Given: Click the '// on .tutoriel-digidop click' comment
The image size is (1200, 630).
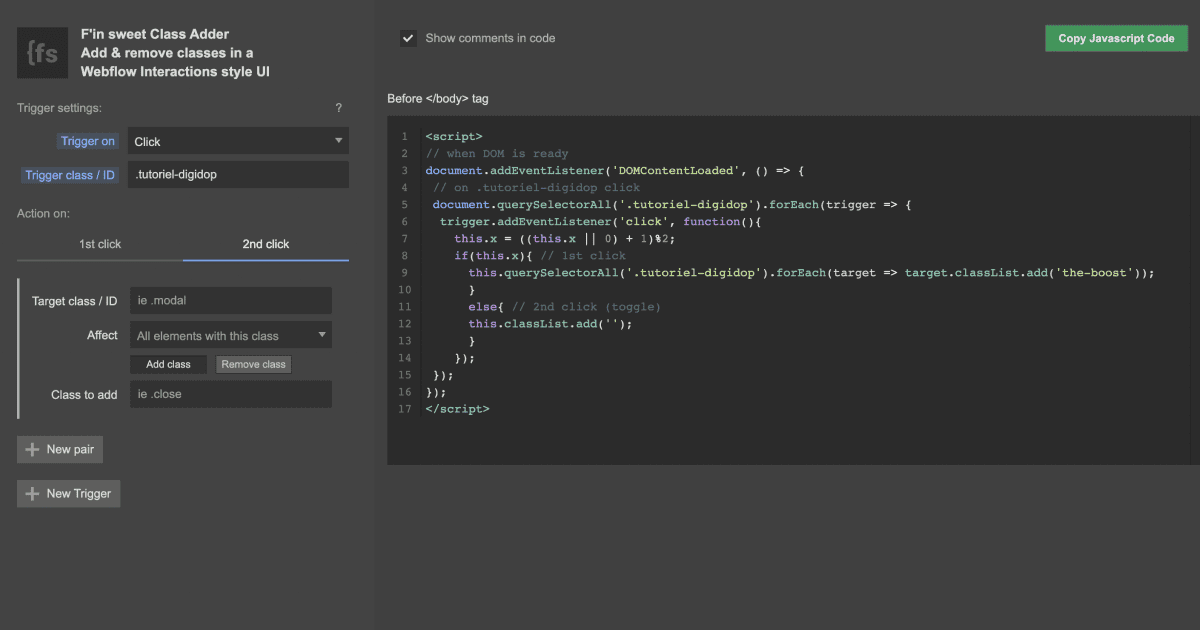Looking at the screenshot, I should click(x=537, y=187).
